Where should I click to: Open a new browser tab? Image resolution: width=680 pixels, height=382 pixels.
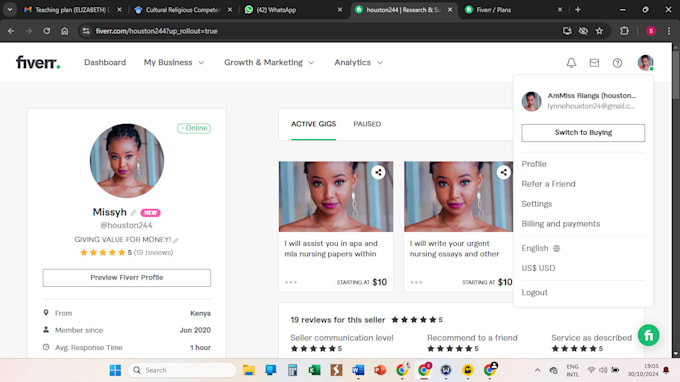[x=578, y=10]
